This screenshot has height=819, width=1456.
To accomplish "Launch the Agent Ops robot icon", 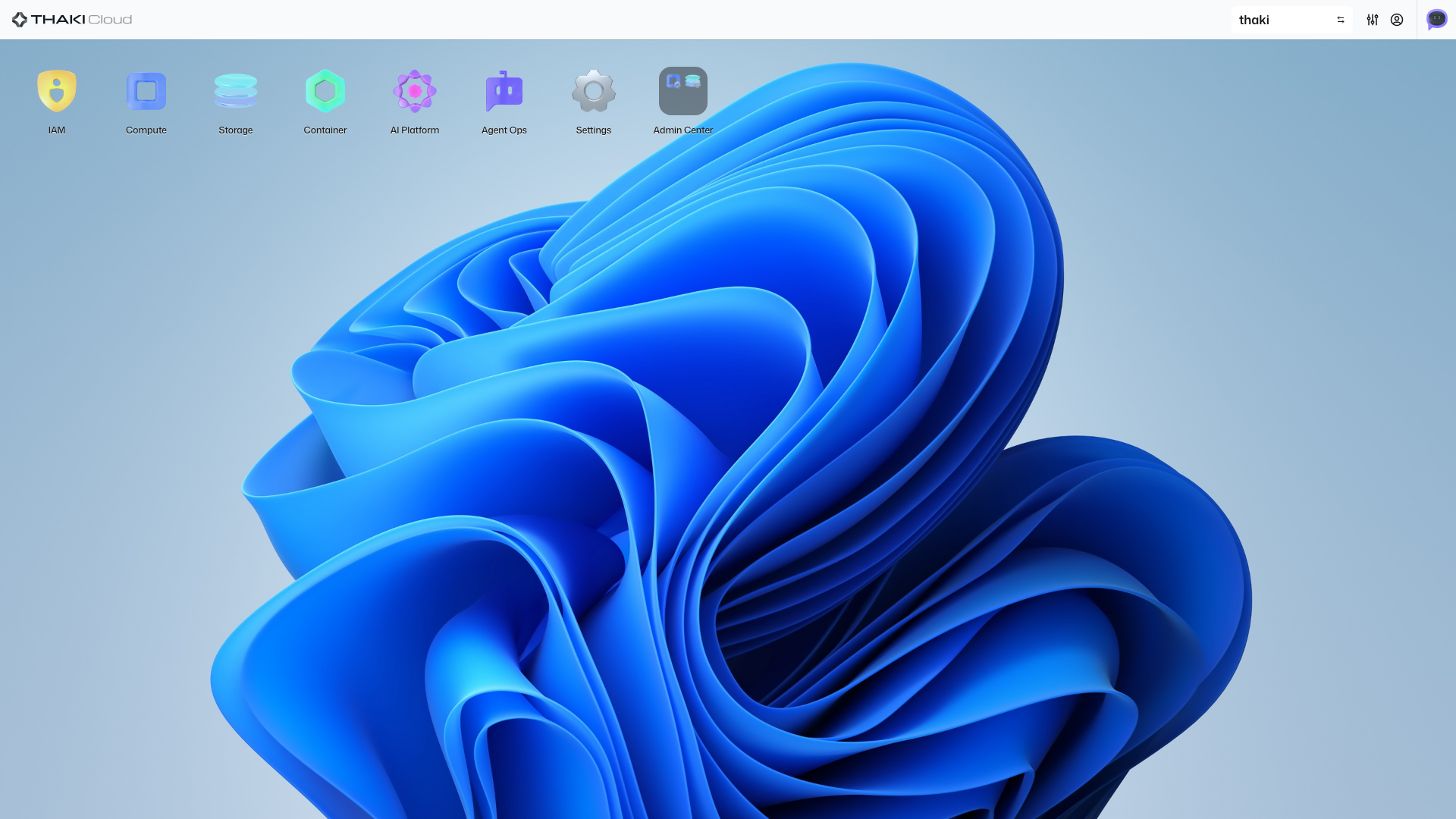I will pos(504,91).
